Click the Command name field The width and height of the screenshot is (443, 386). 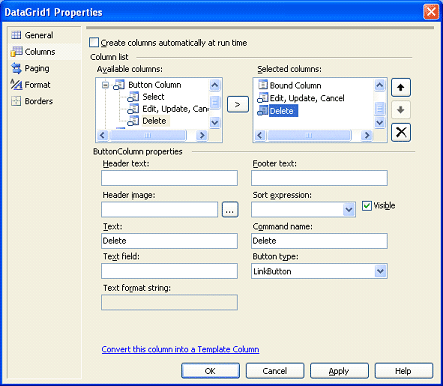pos(319,241)
